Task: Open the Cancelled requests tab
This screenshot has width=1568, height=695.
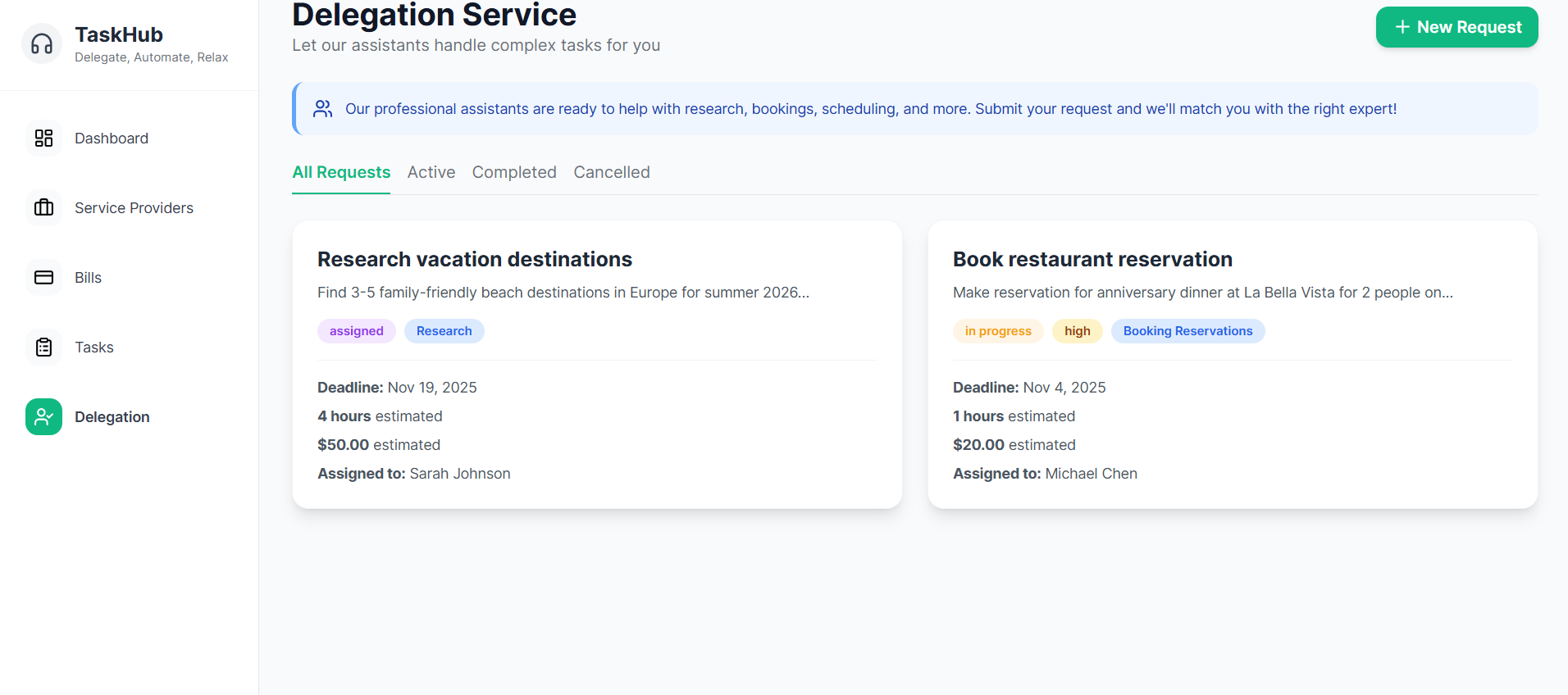Action: click(x=612, y=173)
